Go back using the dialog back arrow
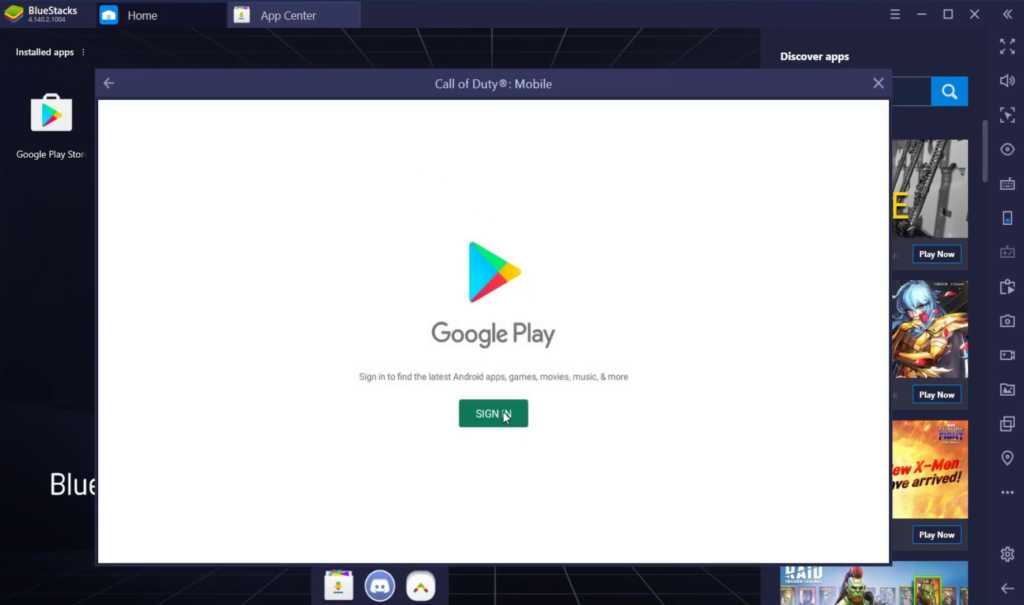 (x=109, y=83)
